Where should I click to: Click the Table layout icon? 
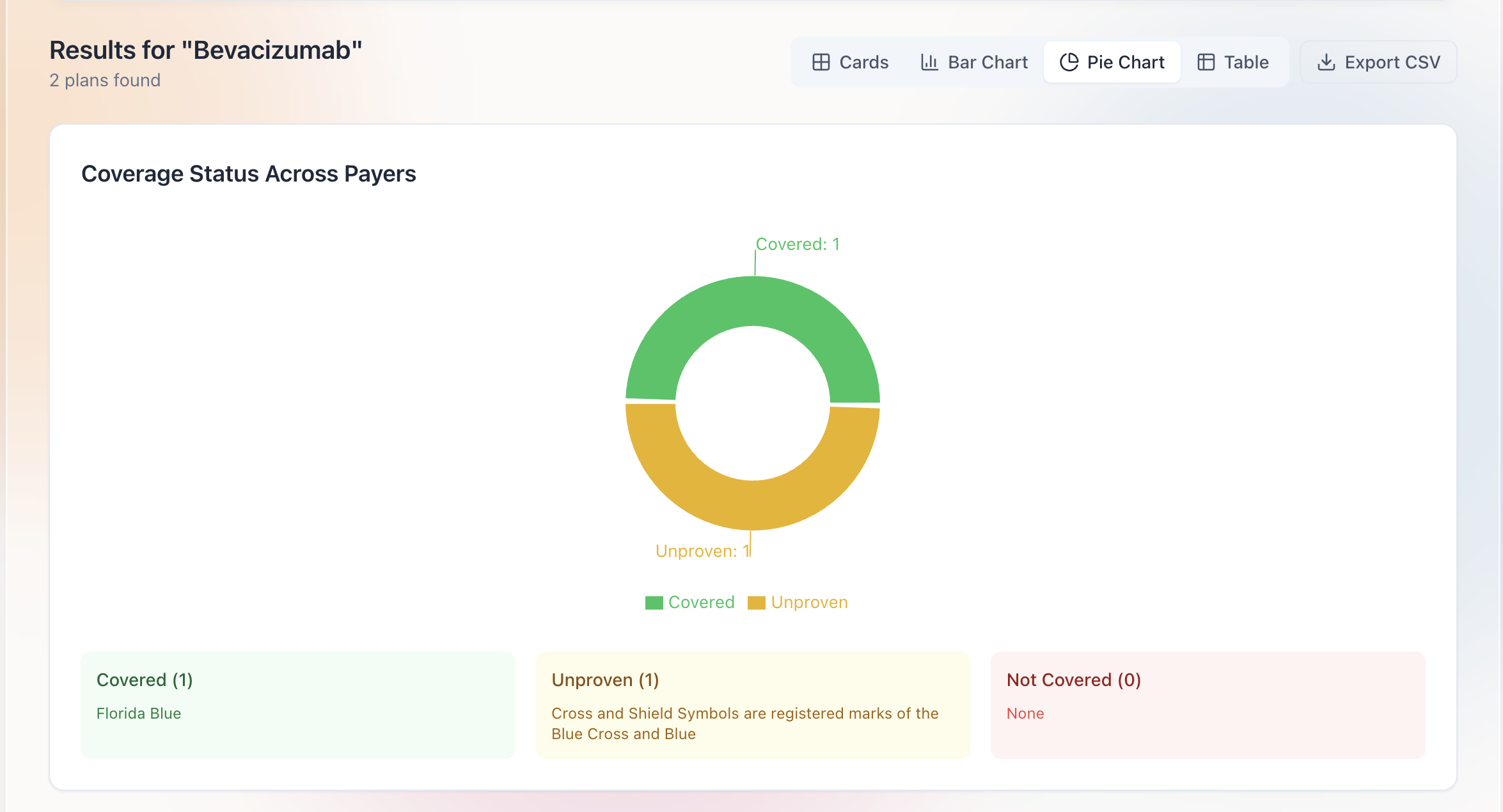tap(1206, 62)
